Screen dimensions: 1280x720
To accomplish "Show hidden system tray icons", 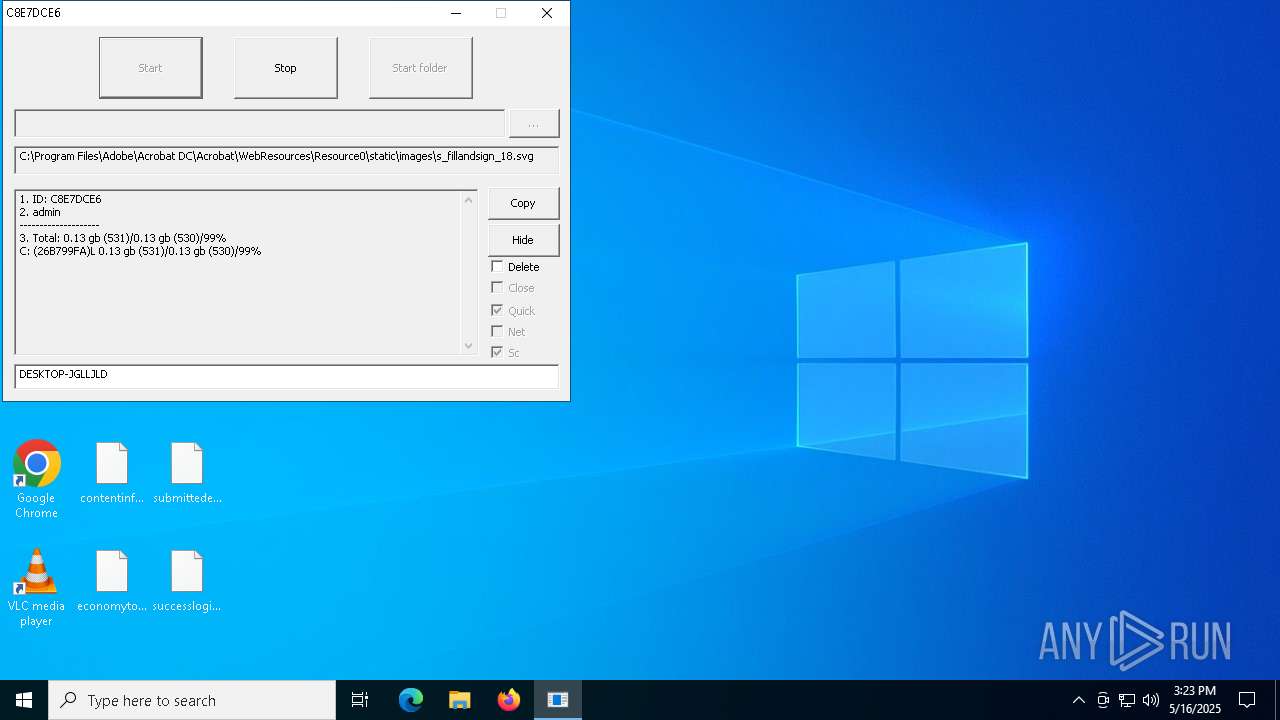I will click(1078, 700).
